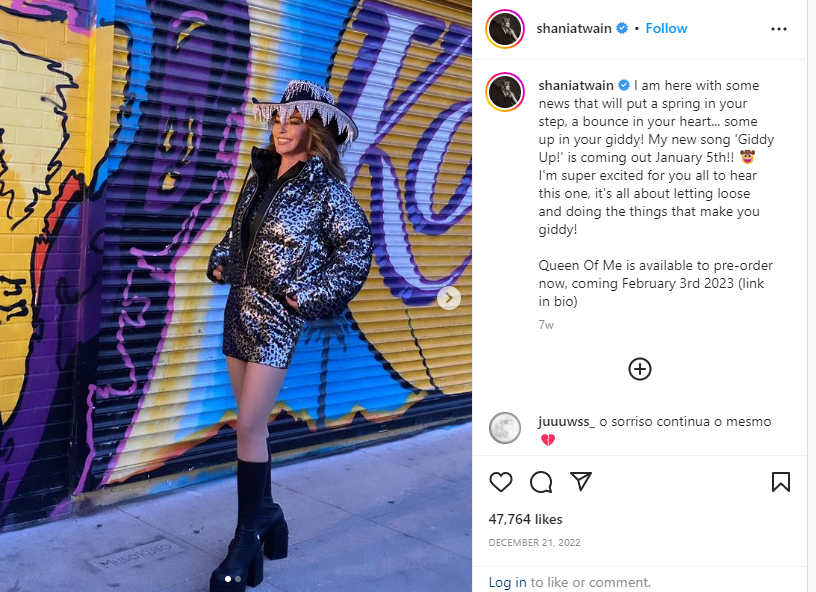The height and width of the screenshot is (592, 816).
Task: View the 47,764 likes list
Action: (525, 519)
